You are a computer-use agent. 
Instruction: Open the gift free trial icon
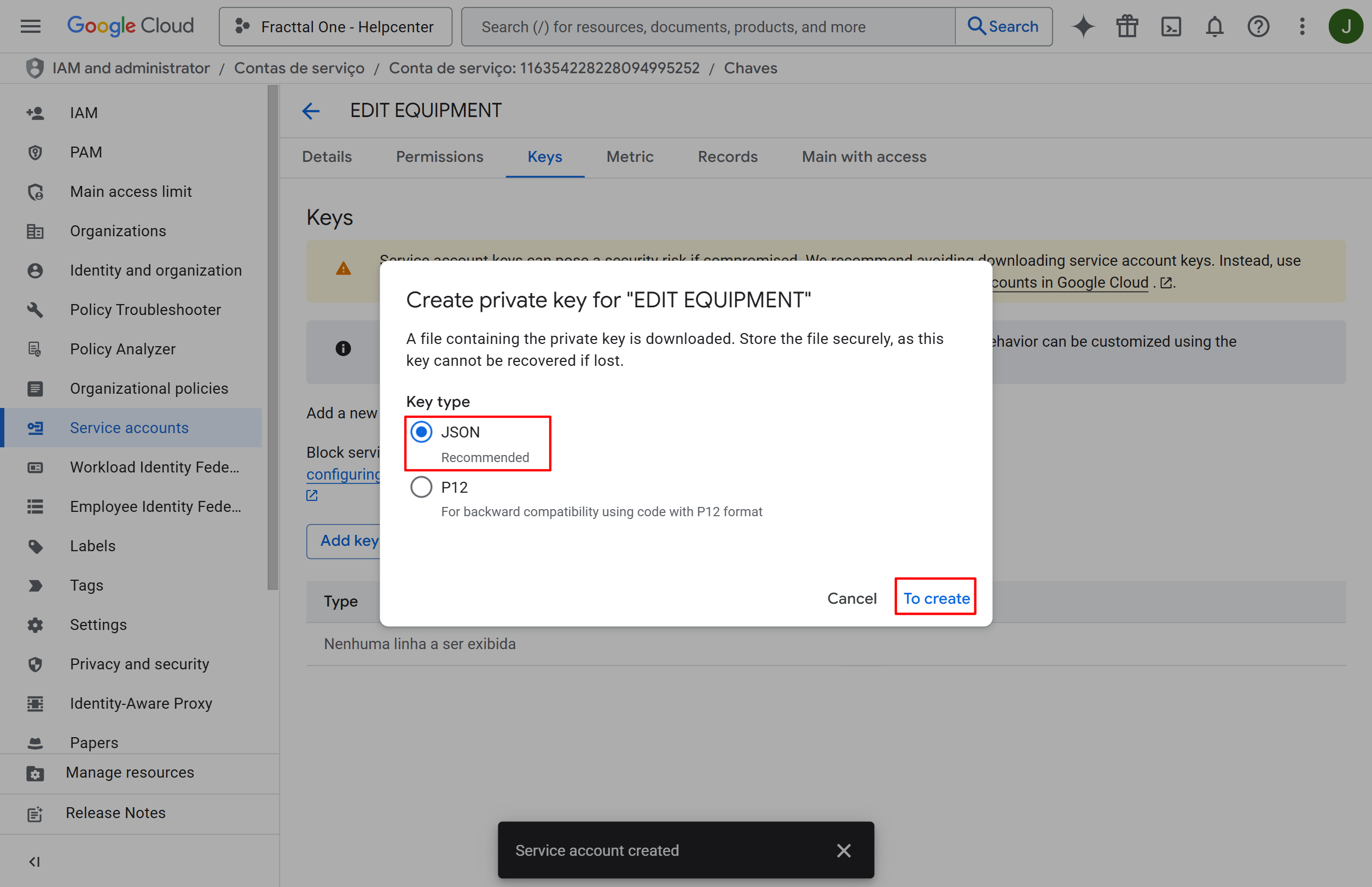(x=1127, y=26)
